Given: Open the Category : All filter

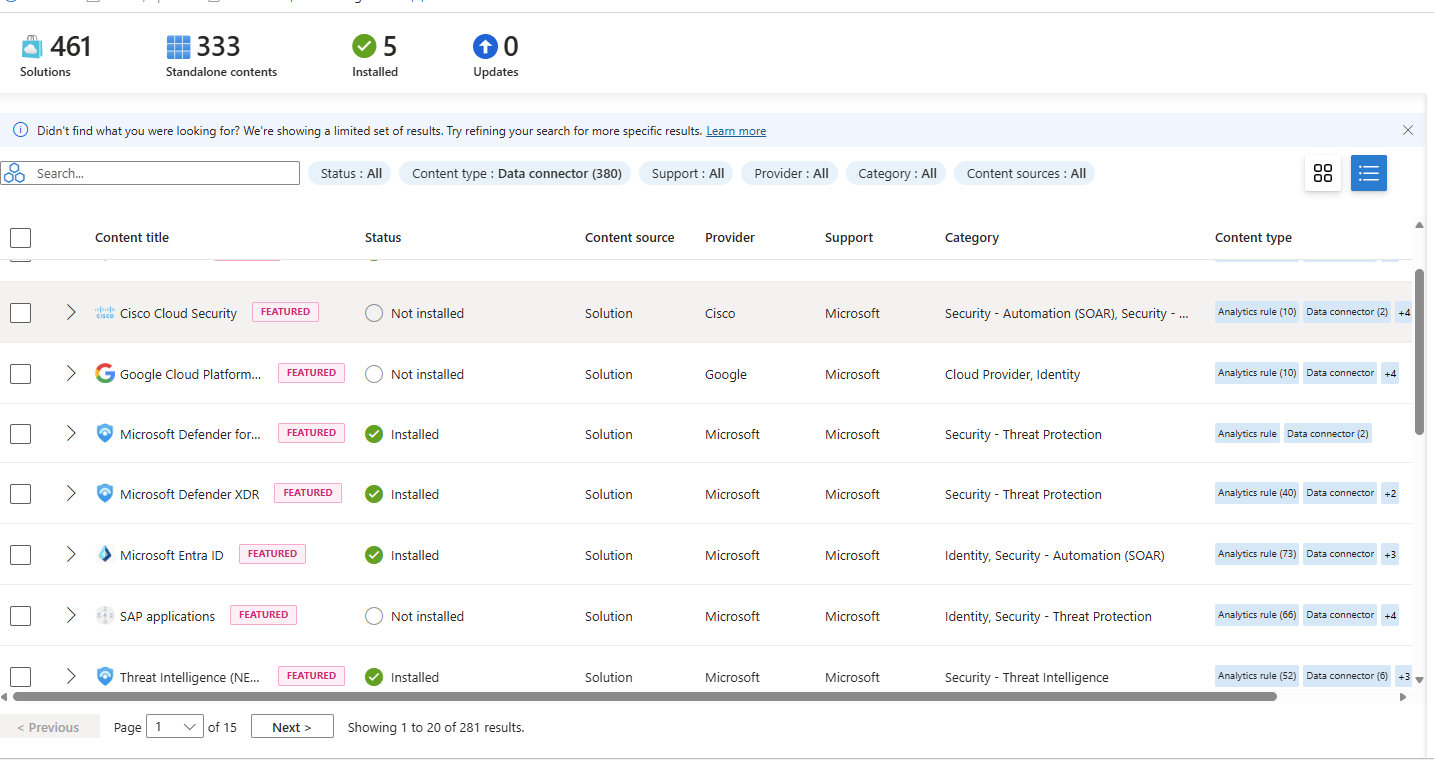Looking at the screenshot, I should coord(897,173).
